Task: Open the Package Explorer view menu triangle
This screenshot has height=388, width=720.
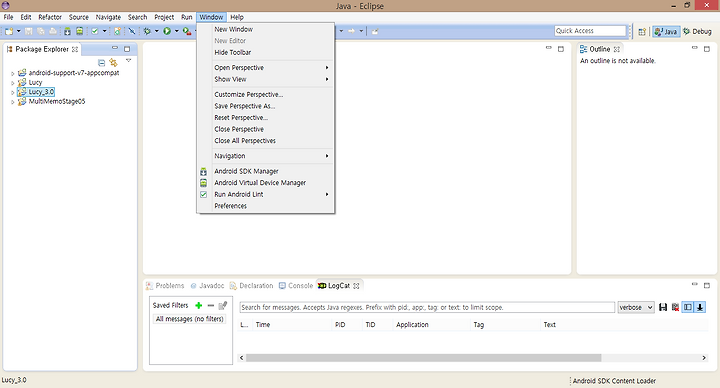Action: point(129,61)
